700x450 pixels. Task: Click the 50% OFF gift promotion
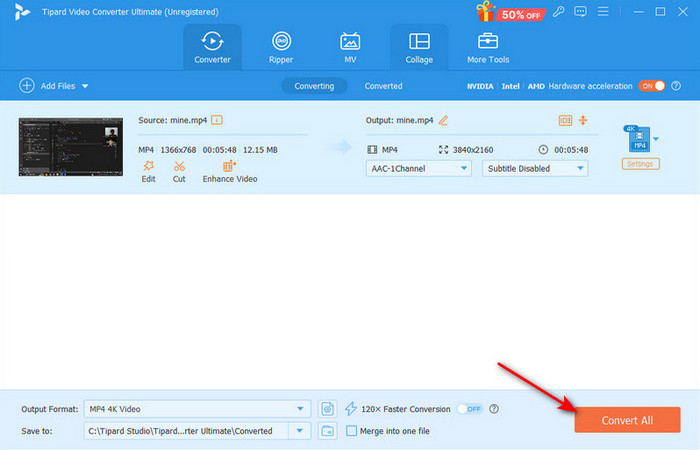(x=510, y=12)
